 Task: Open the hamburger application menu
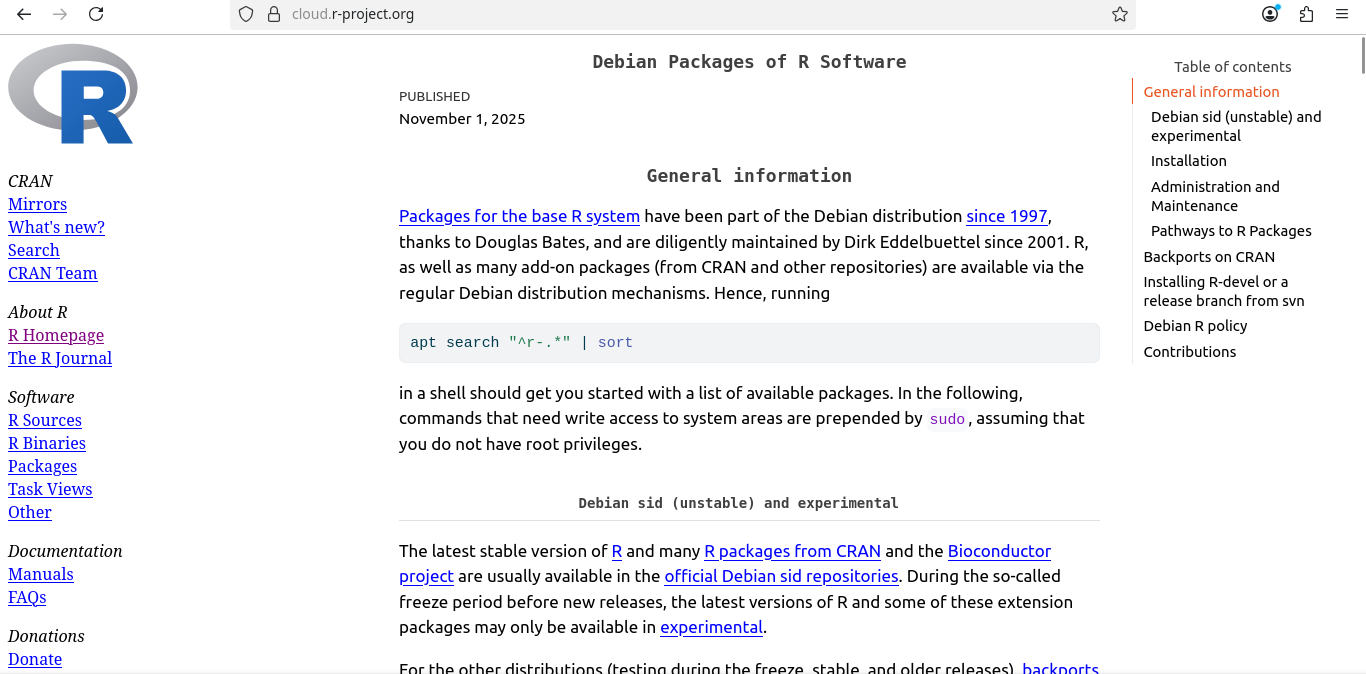tap(1342, 14)
